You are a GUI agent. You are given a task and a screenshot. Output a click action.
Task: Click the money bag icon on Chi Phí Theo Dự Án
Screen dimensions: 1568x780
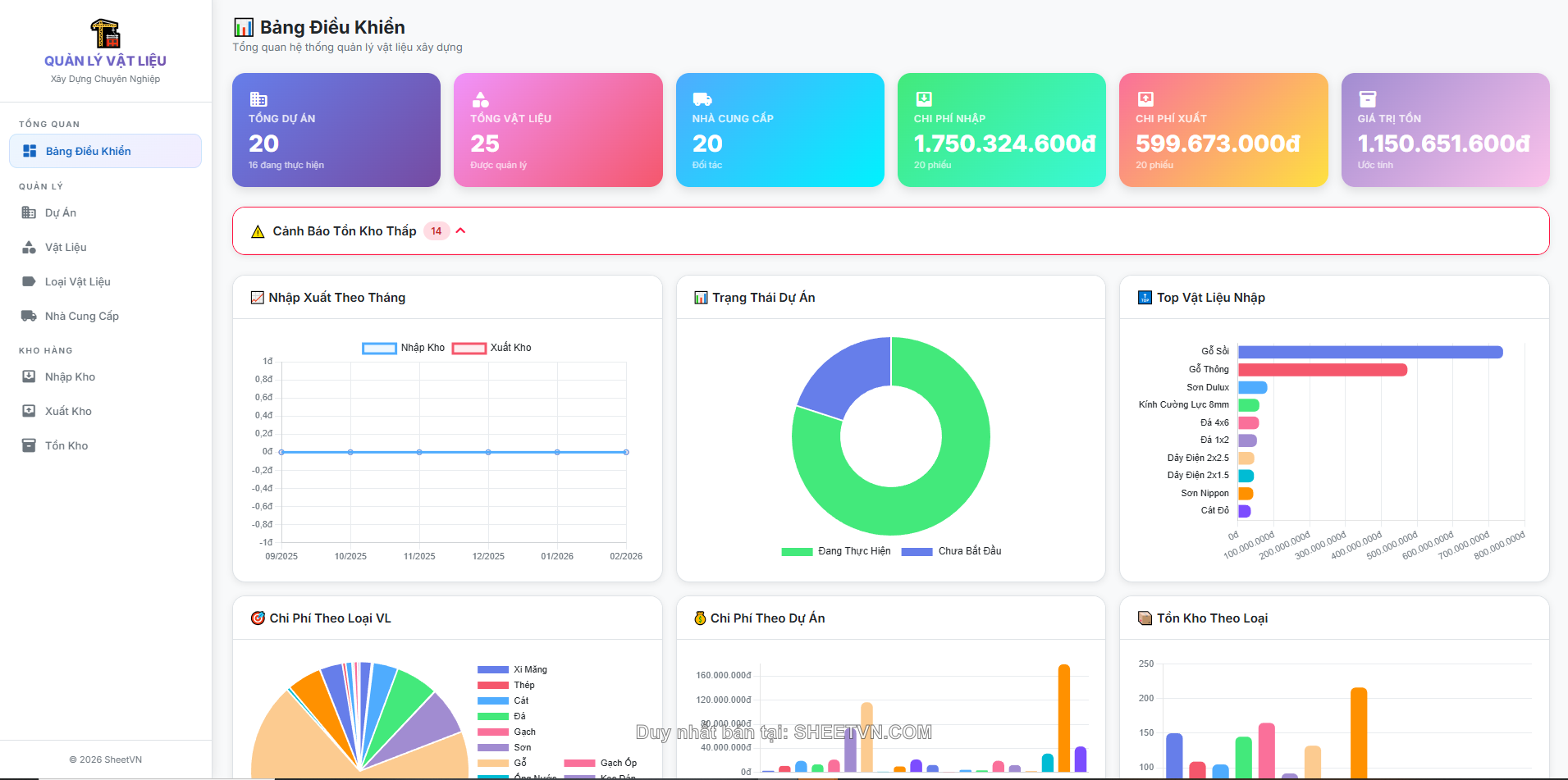[700, 618]
